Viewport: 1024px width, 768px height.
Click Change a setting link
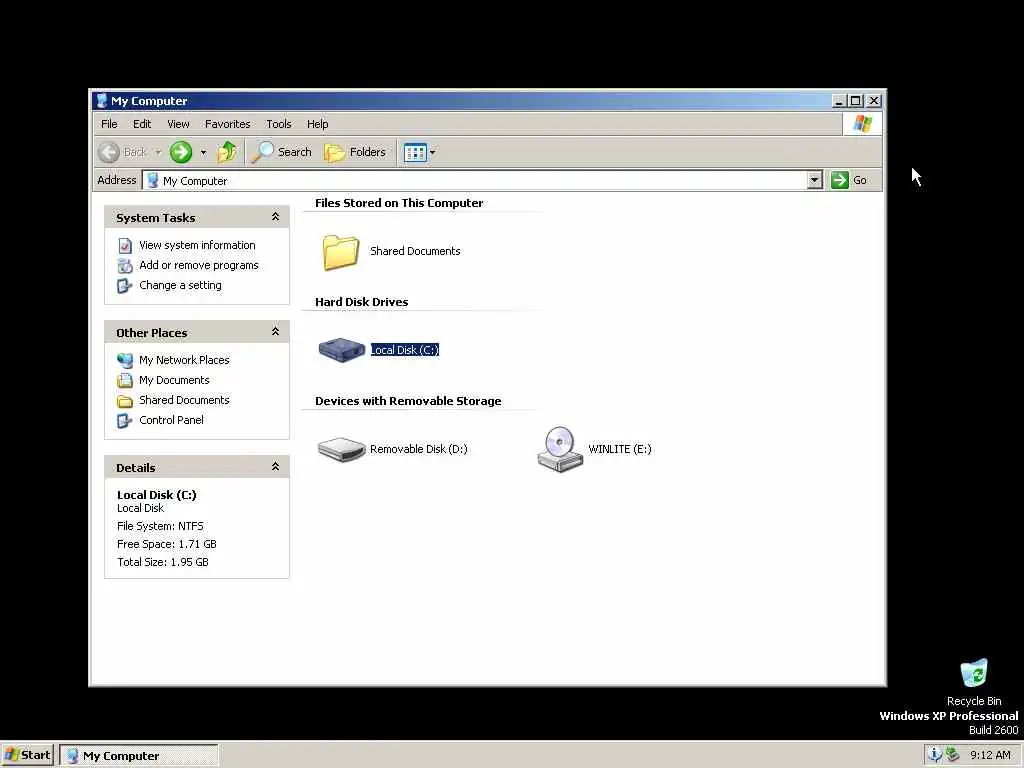click(x=180, y=285)
